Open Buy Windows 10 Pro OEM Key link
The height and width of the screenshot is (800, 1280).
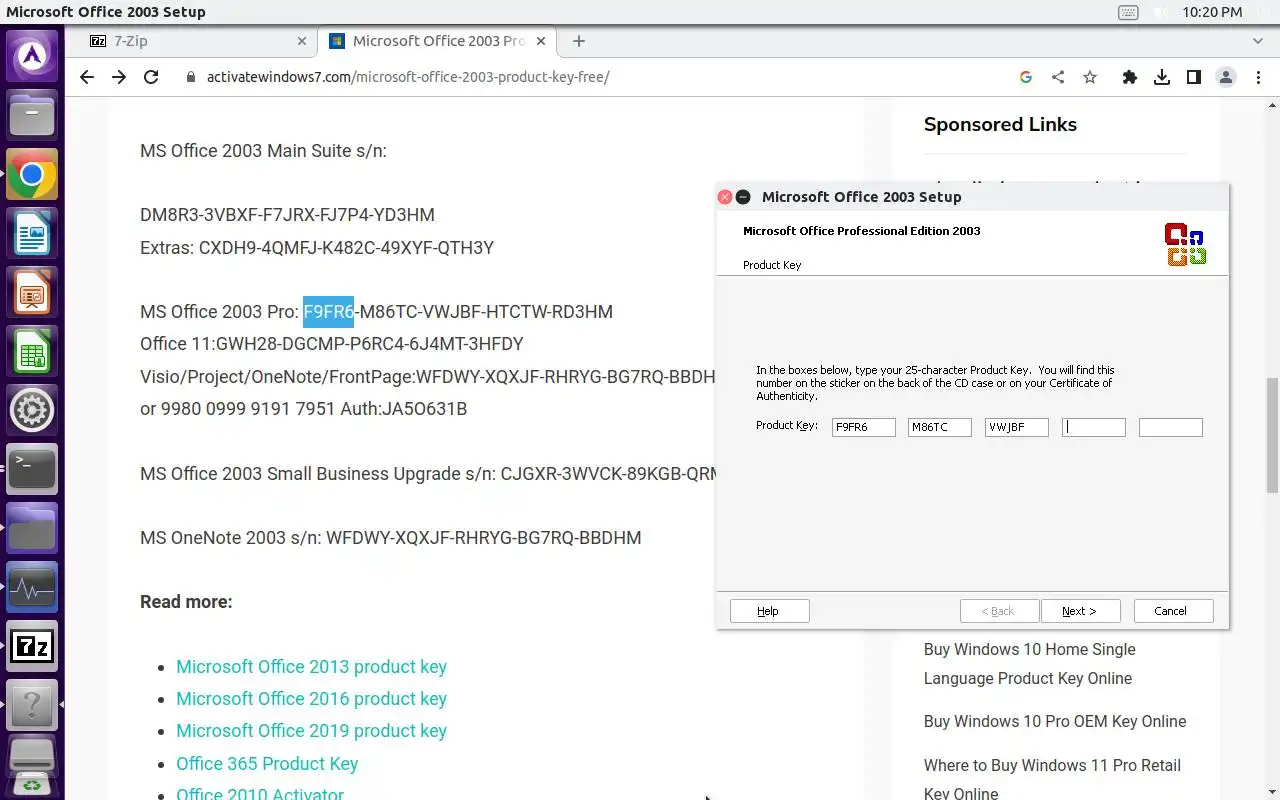tap(1055, 722)
